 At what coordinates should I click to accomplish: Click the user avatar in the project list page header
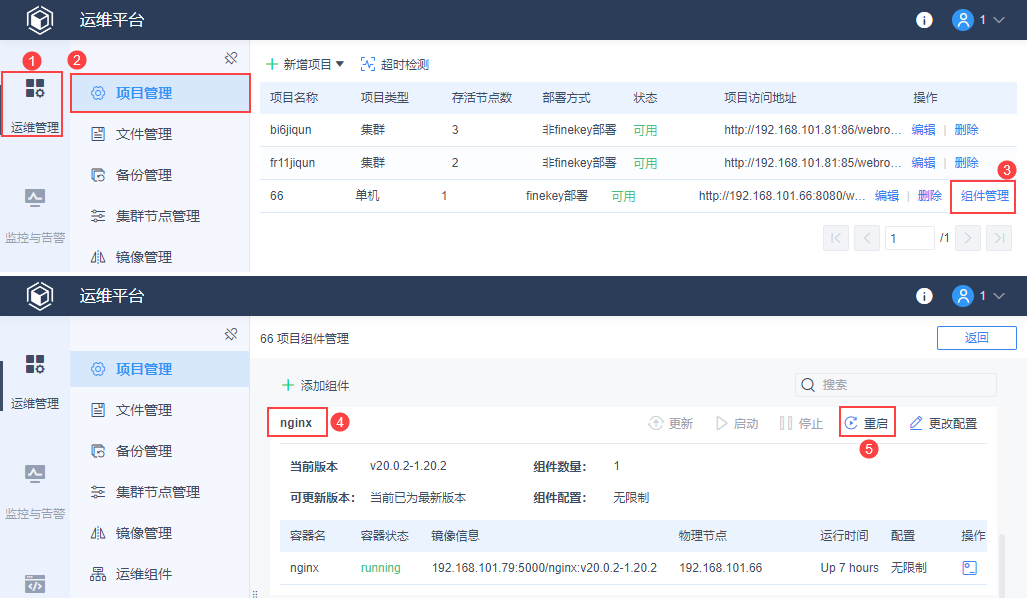pyautogui.click(x=962, y=20)
